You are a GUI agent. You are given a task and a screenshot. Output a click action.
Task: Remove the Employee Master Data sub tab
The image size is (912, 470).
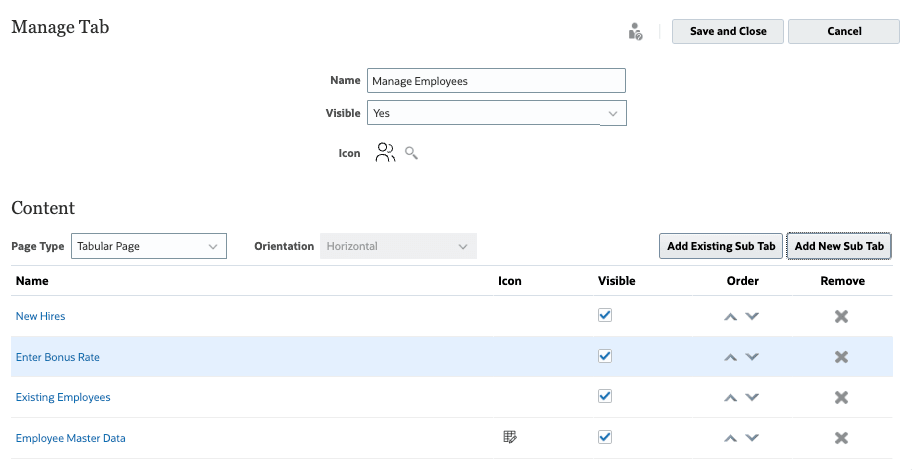click(841, 438)
